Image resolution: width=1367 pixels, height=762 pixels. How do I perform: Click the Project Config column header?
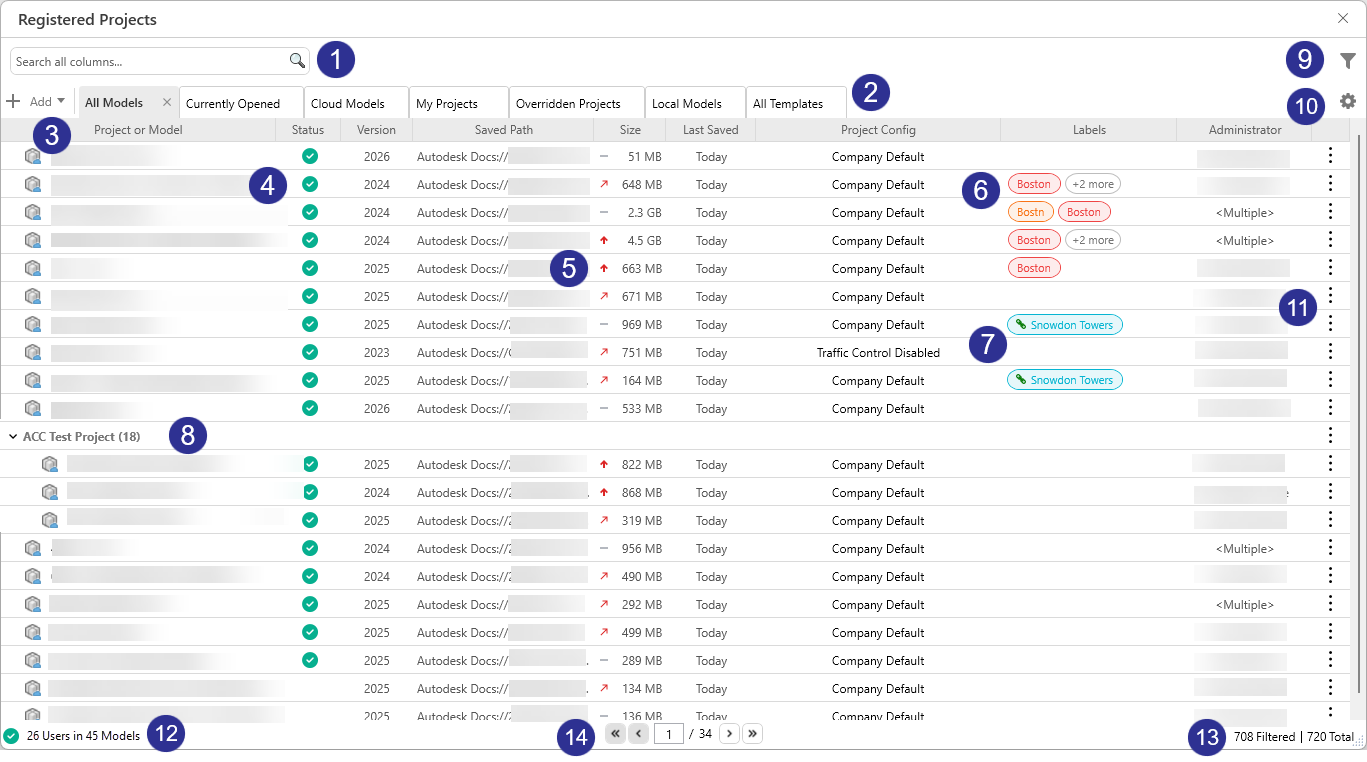(x=878, y=130)
